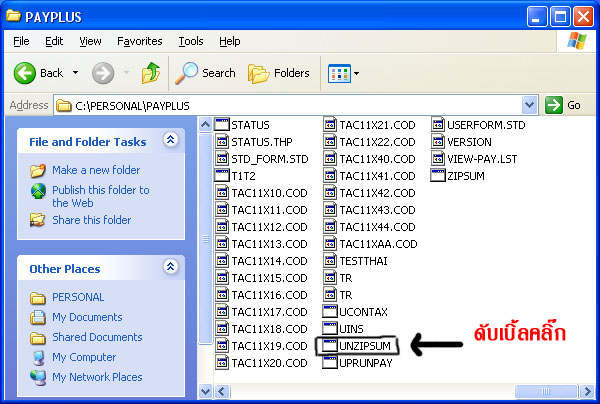Viewport: 600px width, 404px height.
Task: Select the STD_FORM.STD file icon
Action: (222, 158)
